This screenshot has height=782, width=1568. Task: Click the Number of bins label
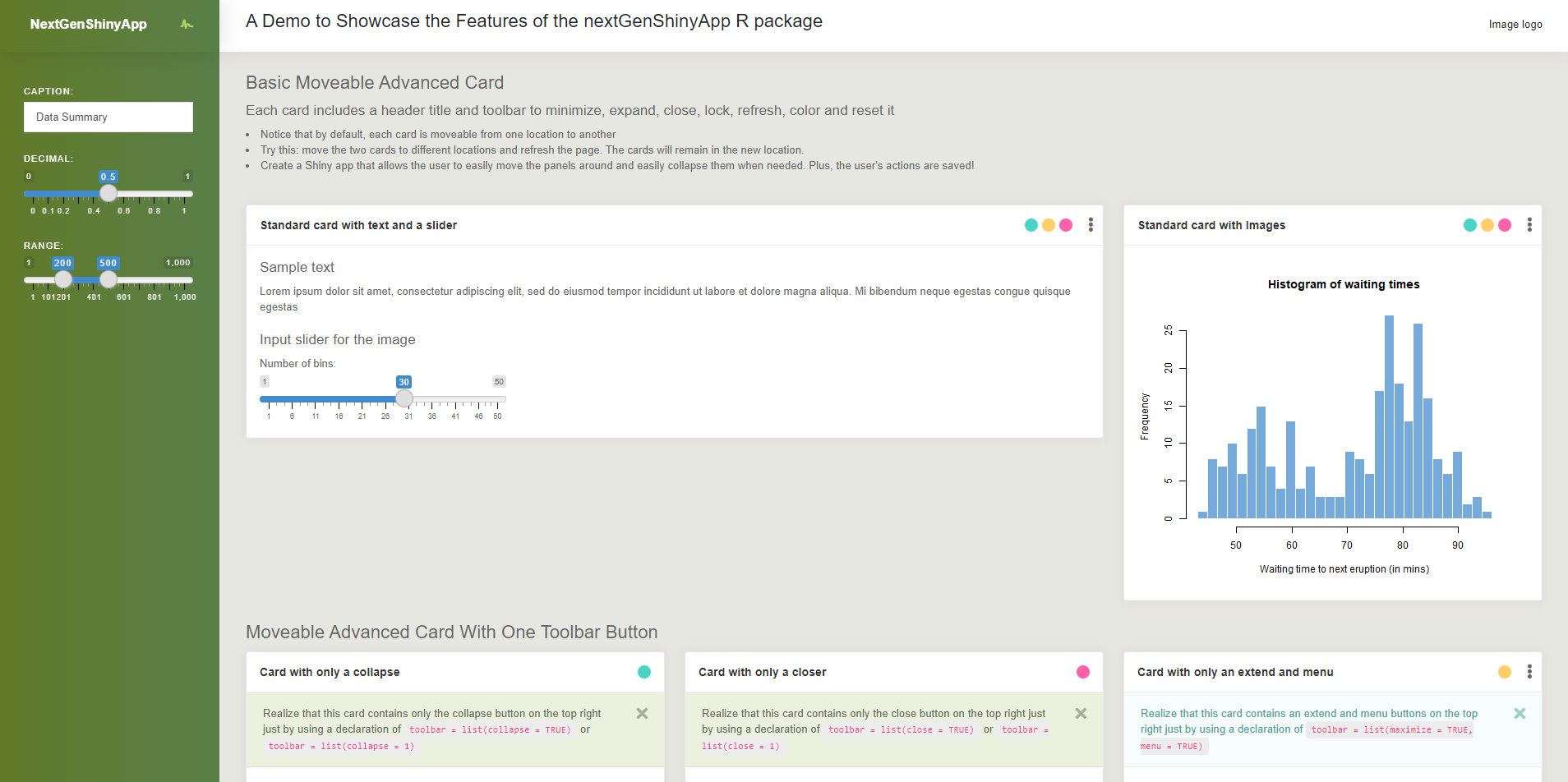coord(297,364)
